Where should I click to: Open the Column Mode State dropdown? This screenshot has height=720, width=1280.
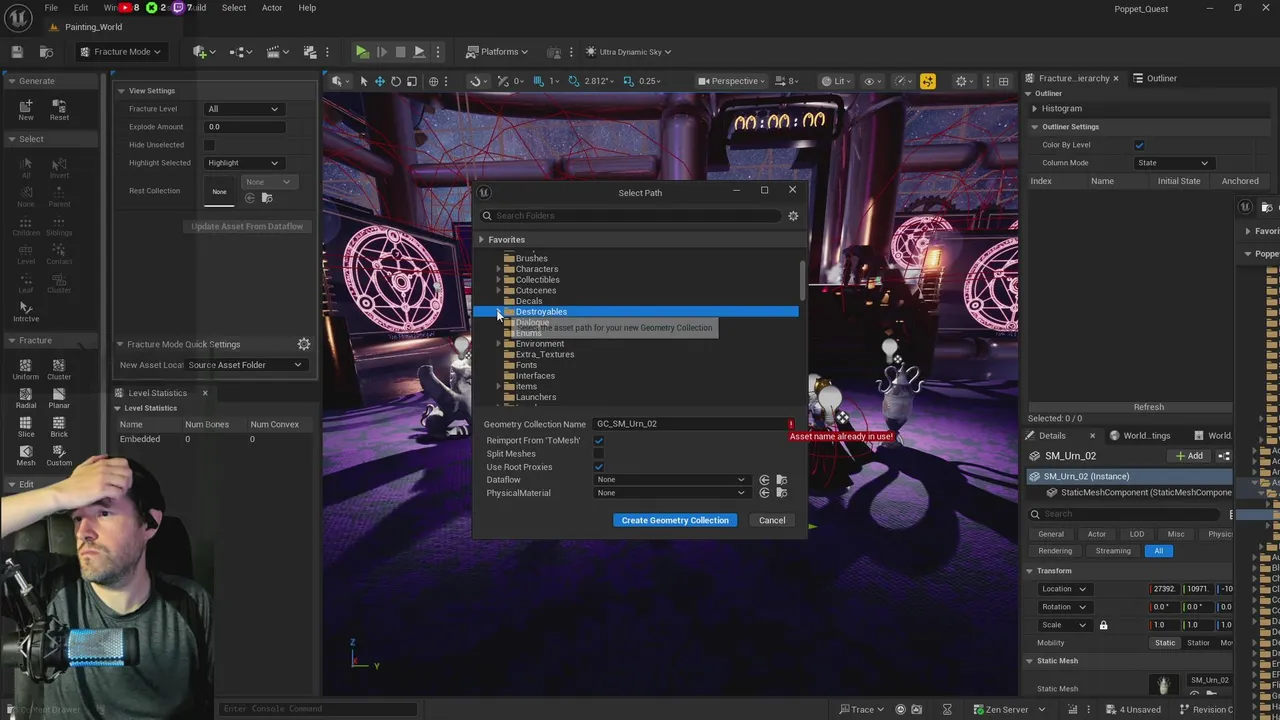(1173, 163)
